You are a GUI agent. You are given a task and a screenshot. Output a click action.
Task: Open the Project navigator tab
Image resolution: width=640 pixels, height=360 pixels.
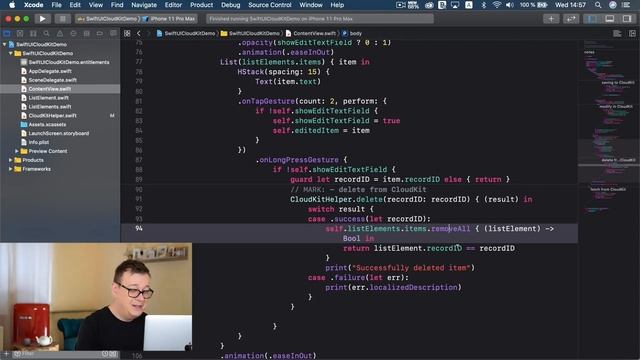point(7,33)
